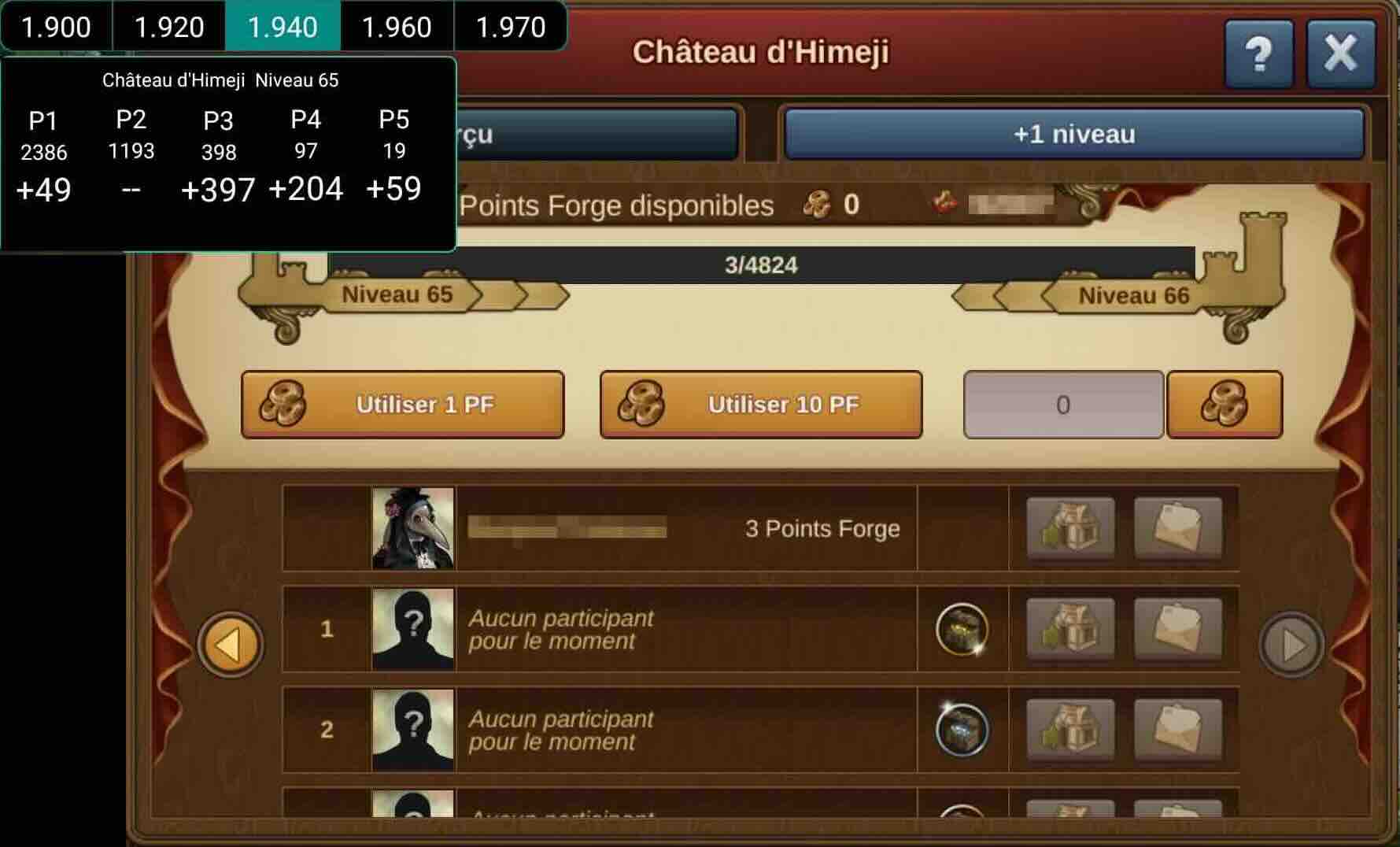This screenshot has width=1400, height=847.
Task: Confirm custom Forge Points with coin button
Action: [1225, 405]
